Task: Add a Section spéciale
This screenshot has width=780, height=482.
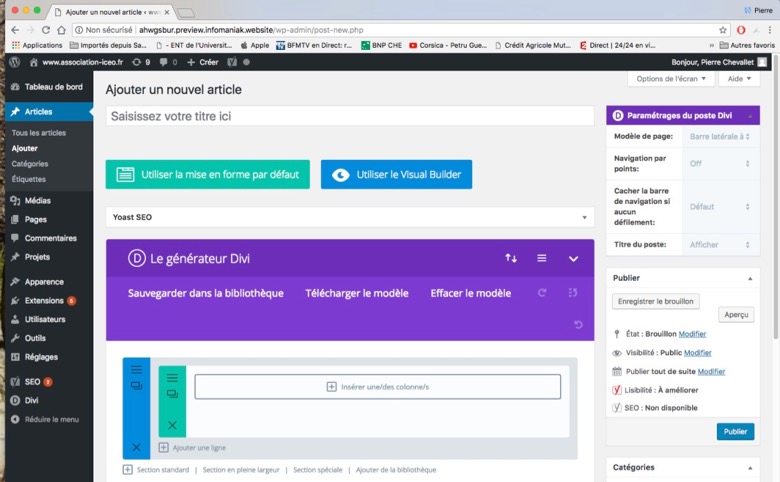Action: [318, 470]
